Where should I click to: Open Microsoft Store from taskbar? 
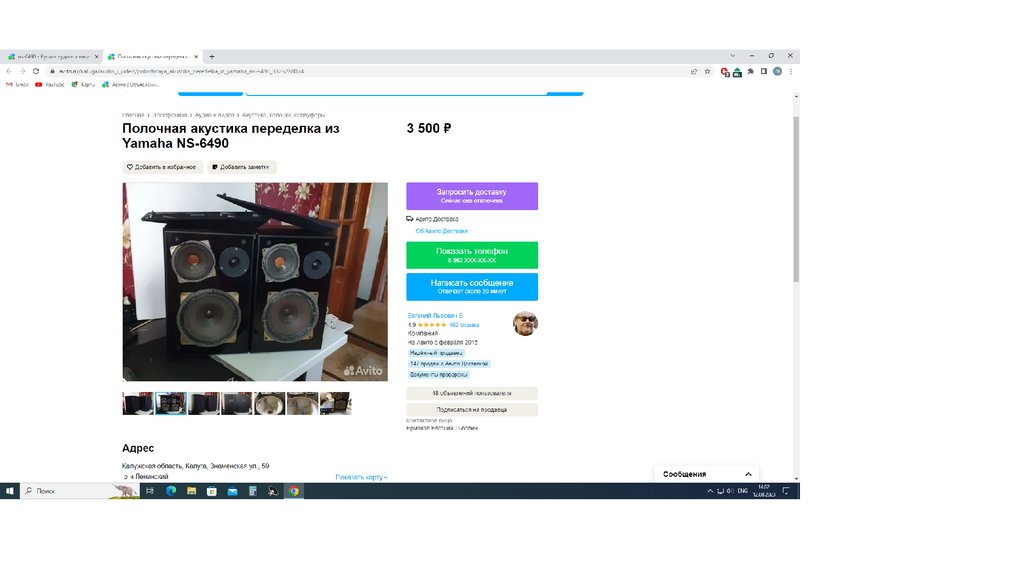tap(212, 491)
